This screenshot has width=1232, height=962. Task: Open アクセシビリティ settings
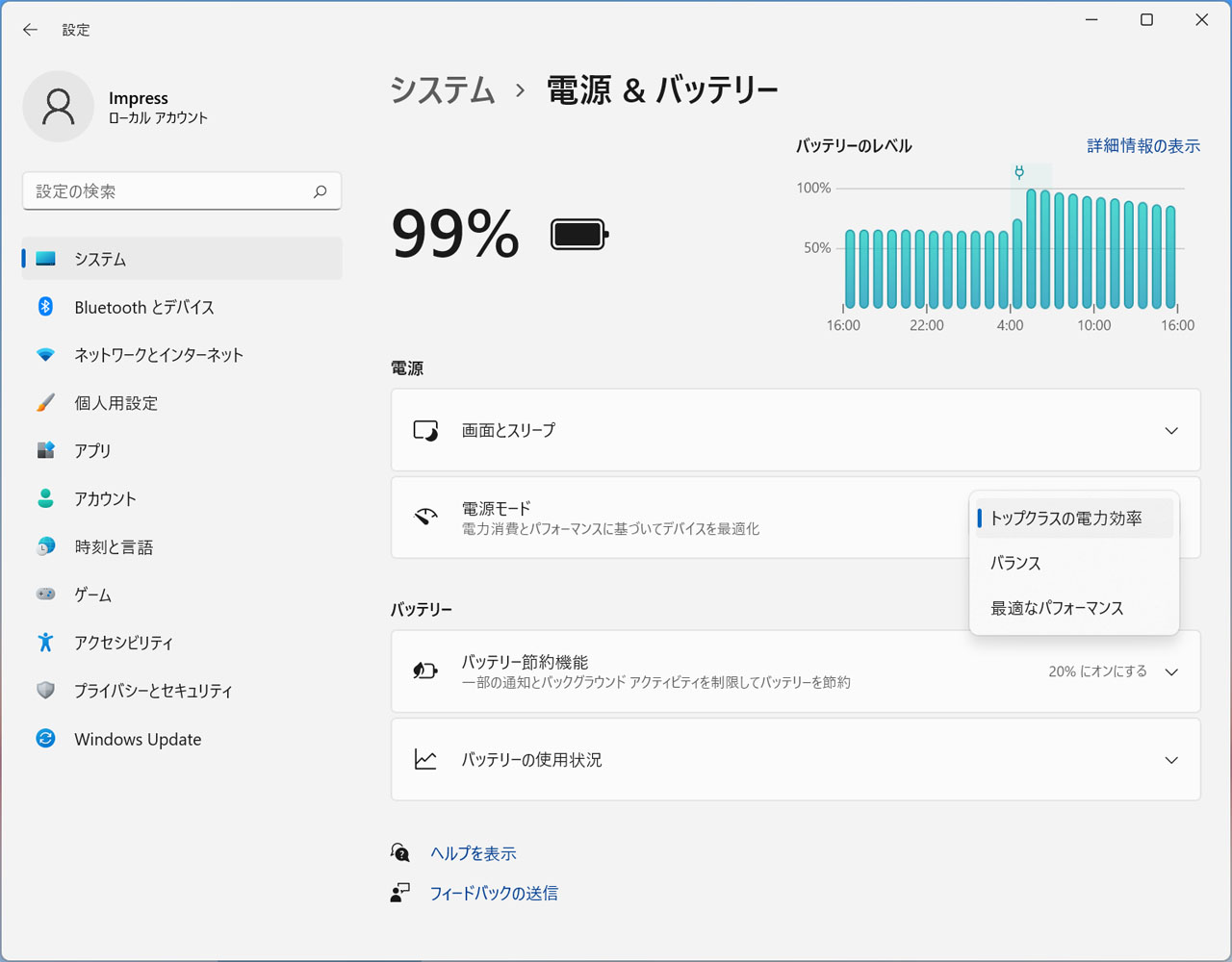tap(124, 643)
